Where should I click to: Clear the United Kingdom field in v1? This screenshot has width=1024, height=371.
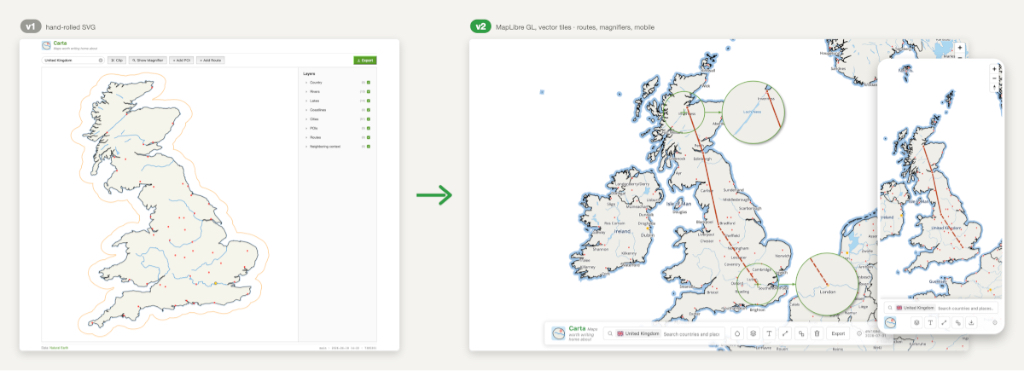(x=101, y=60)
